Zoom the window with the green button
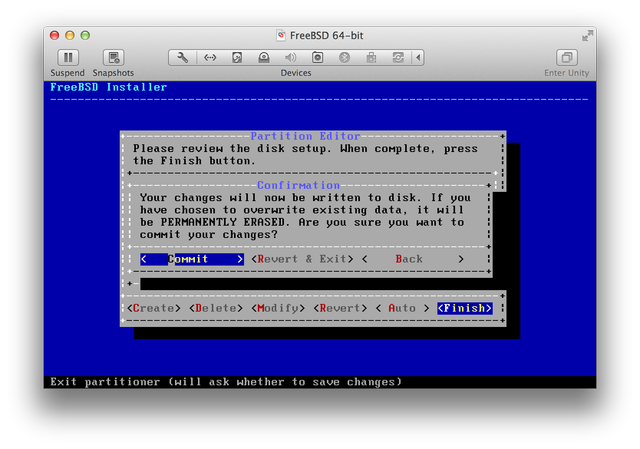 [x=85, y=36]
